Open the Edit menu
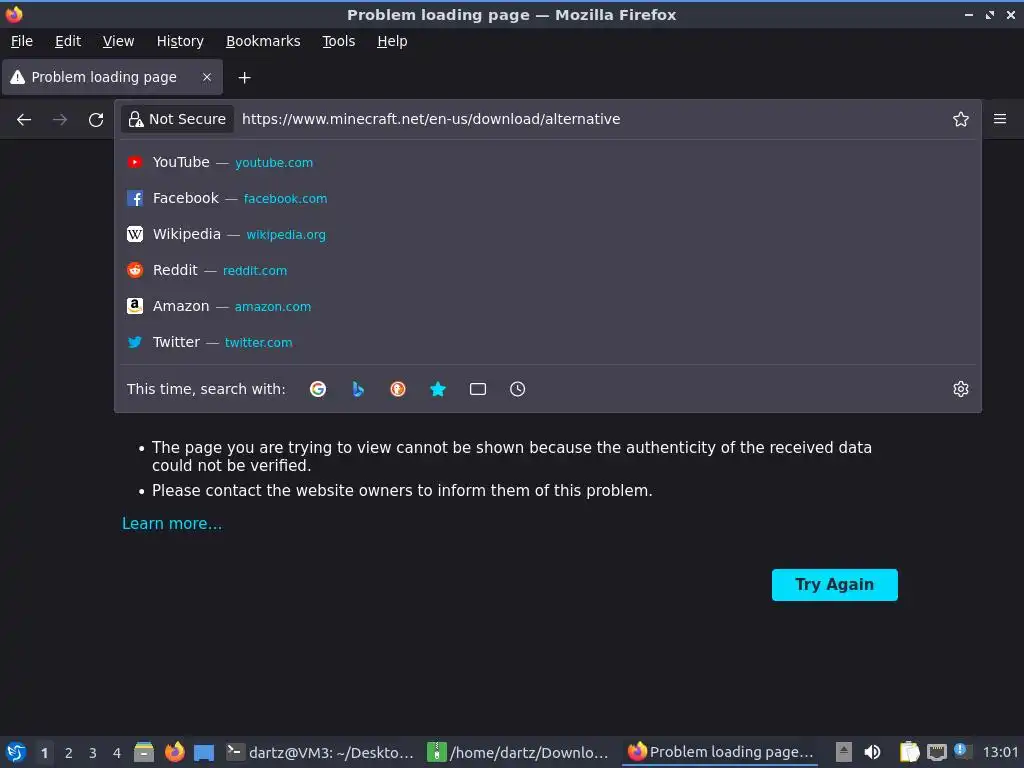Viewport: 1024px width, 768px height. pos(68,41)
